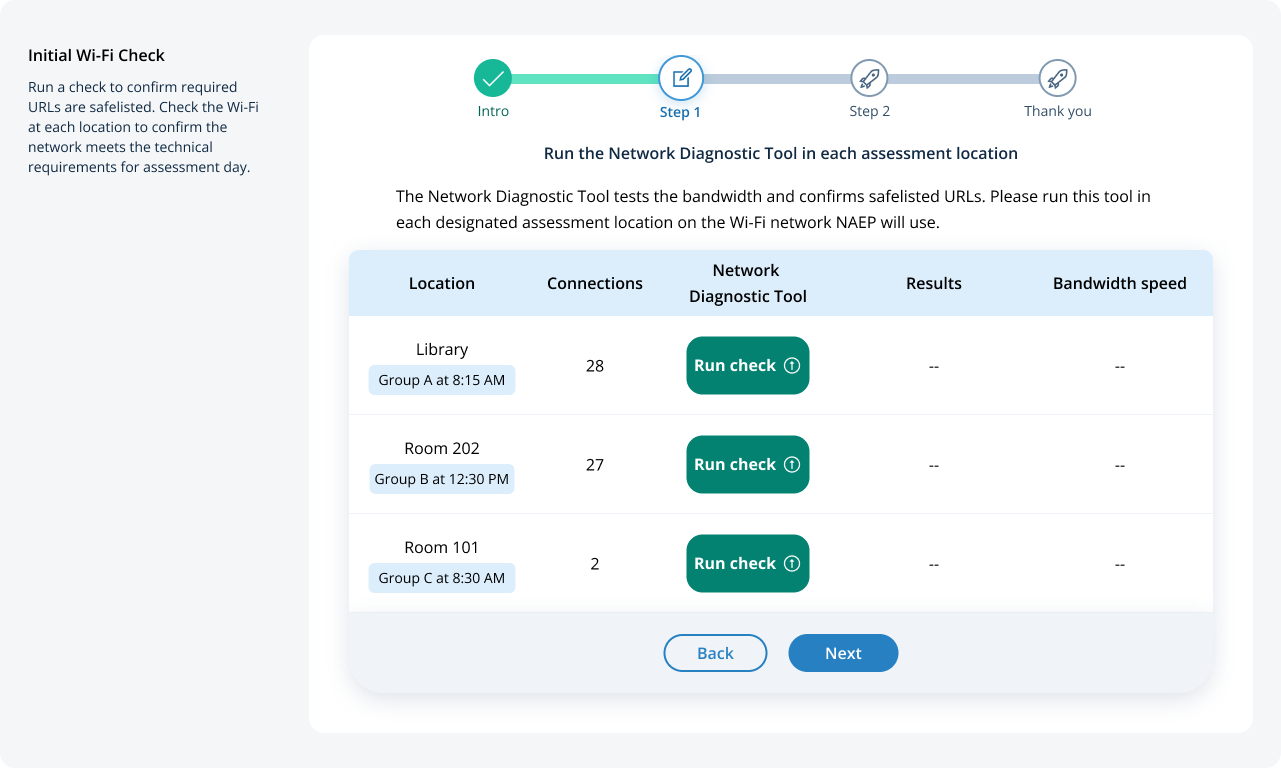Viewport: 1281px width, 768px height.
Task: Click the progress bar between Intro and Step 1
Action: click(x=585, y=78)
